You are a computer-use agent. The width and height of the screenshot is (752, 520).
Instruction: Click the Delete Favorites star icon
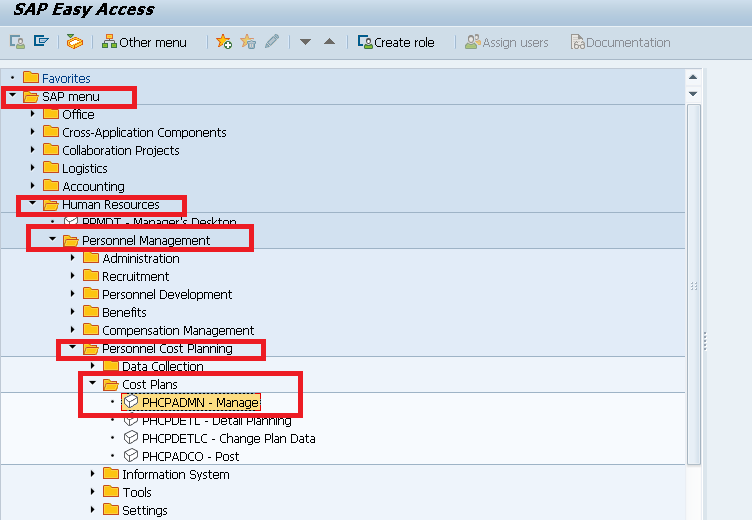[248, 42]
